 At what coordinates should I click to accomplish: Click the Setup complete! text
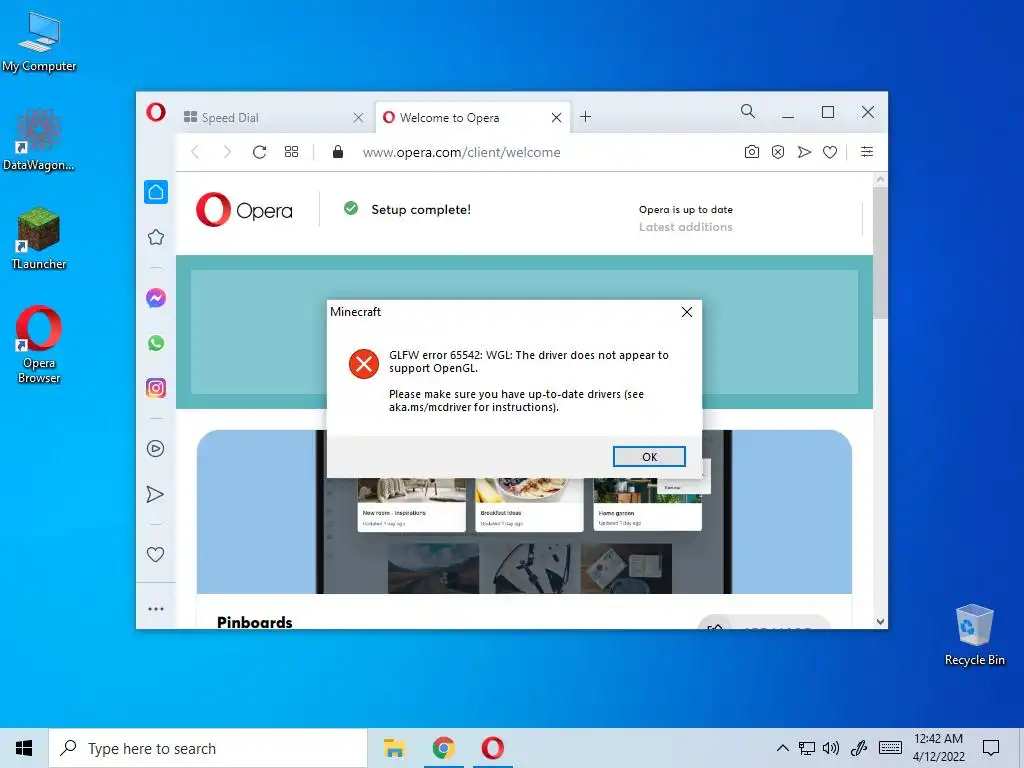(421, 210)
